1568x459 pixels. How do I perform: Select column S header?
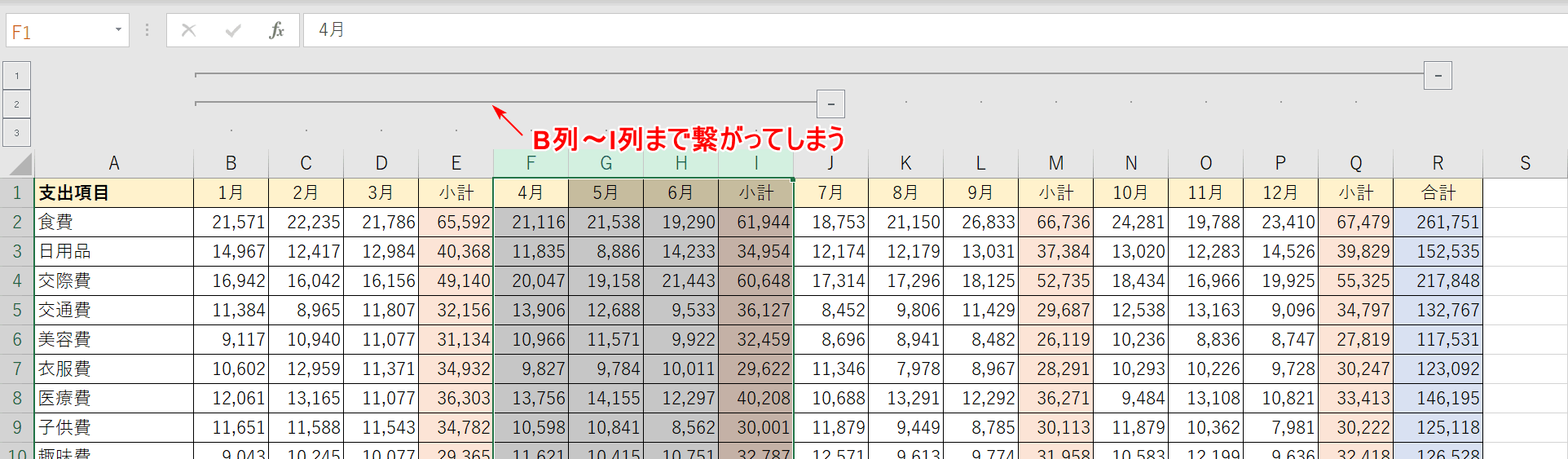point(1525,163)
